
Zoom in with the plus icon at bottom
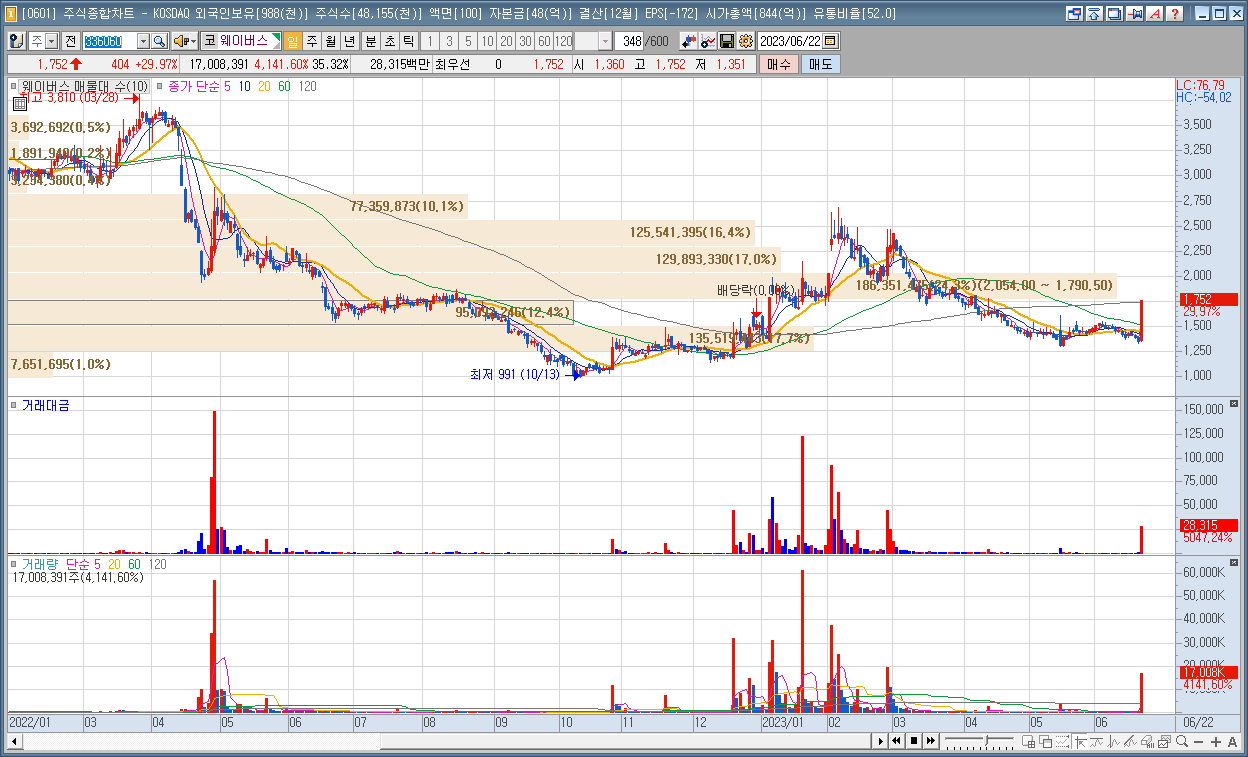[1216, 741]
